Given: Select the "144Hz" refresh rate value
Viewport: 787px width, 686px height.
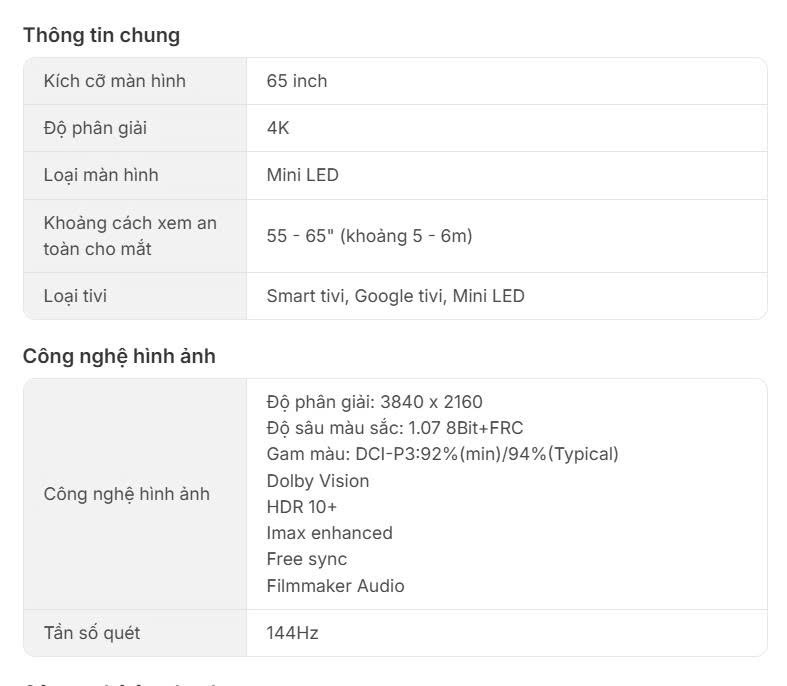Looking at the screenshot, I should click(292, 633).
